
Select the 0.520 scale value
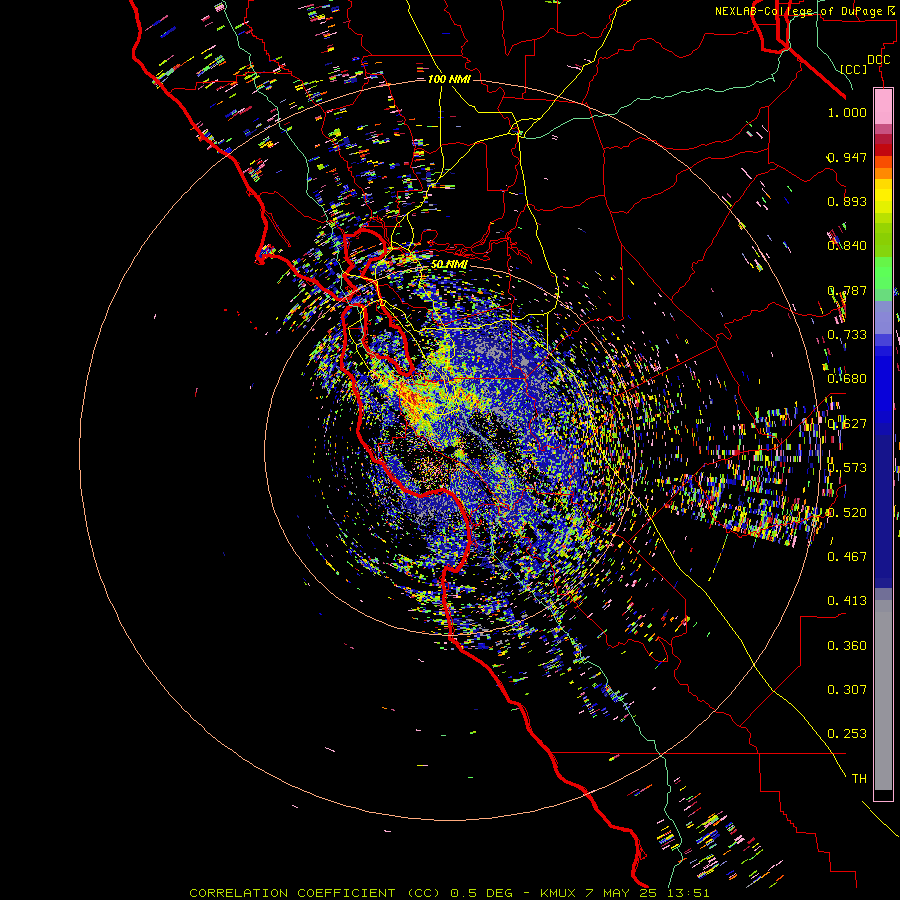click(847, 513)
